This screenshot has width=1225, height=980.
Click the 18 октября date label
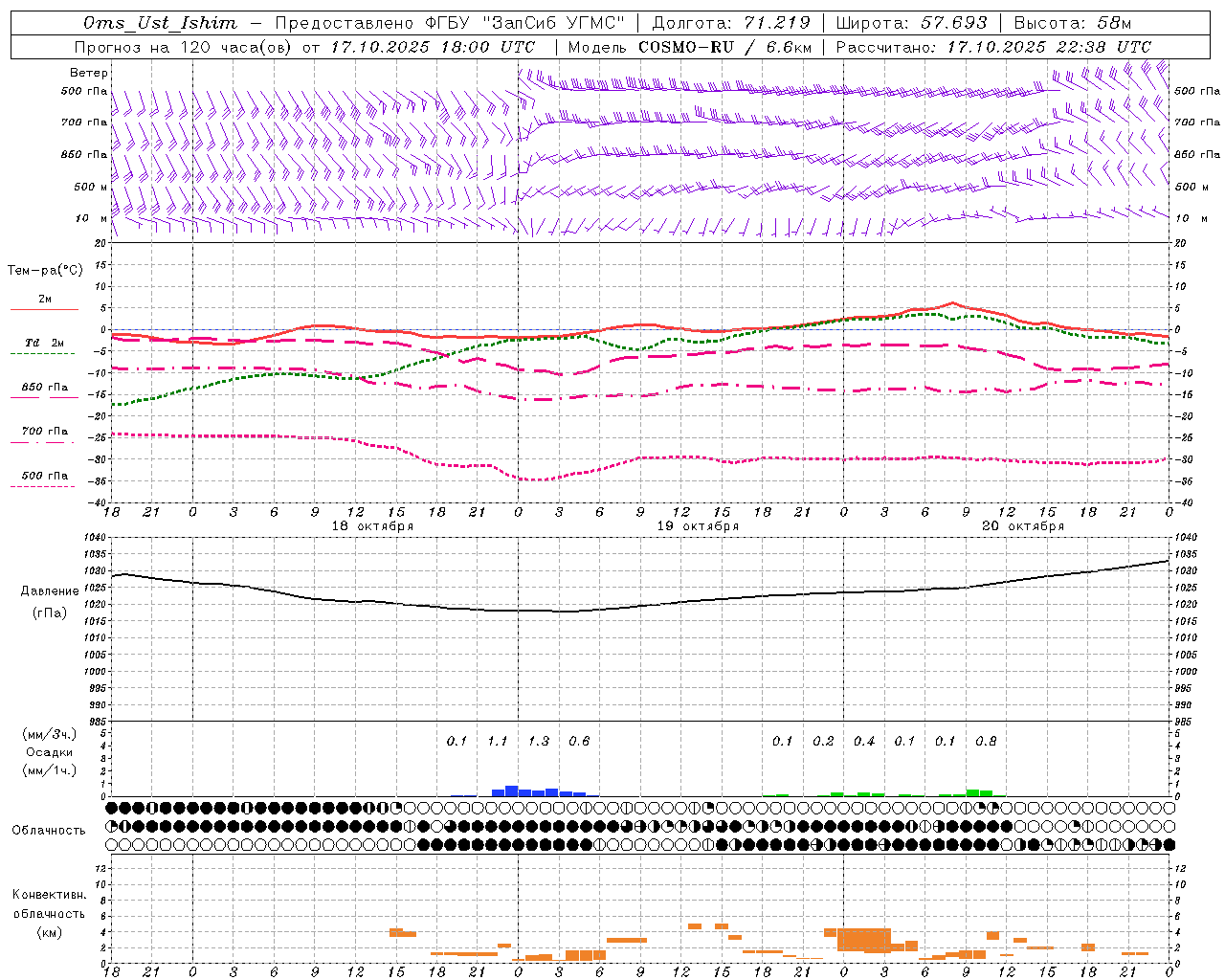(372, 526)
